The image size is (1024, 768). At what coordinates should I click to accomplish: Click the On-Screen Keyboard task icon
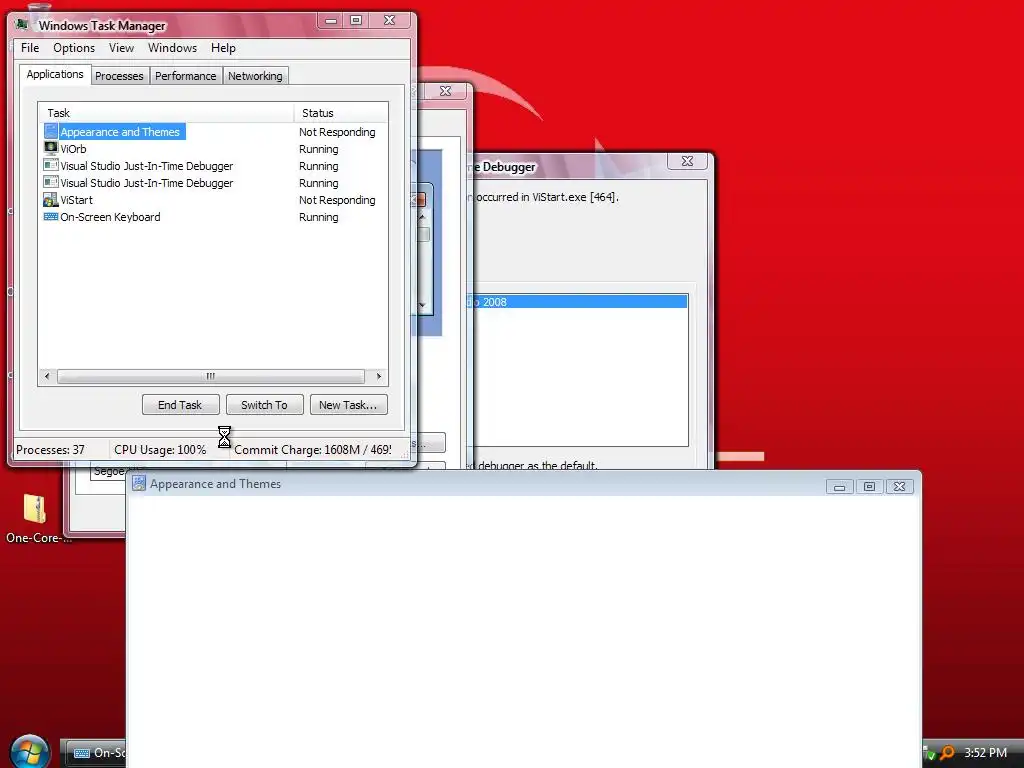[51, 216]
